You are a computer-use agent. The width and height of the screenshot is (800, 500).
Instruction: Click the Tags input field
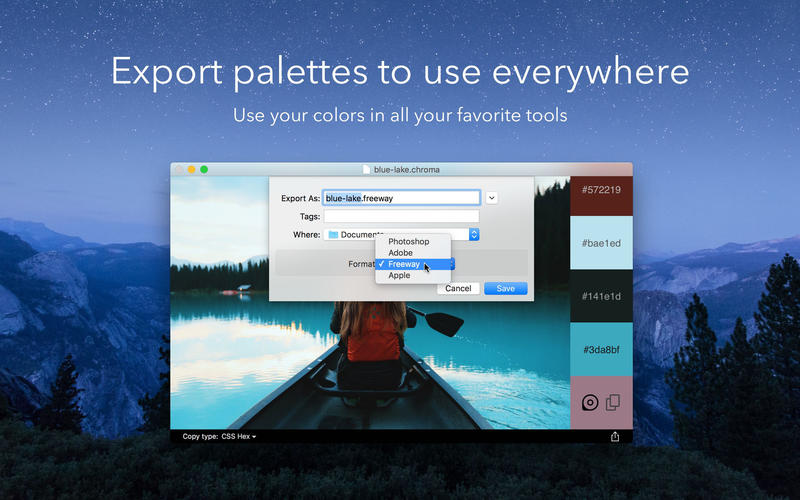click(x=402, y=216)
